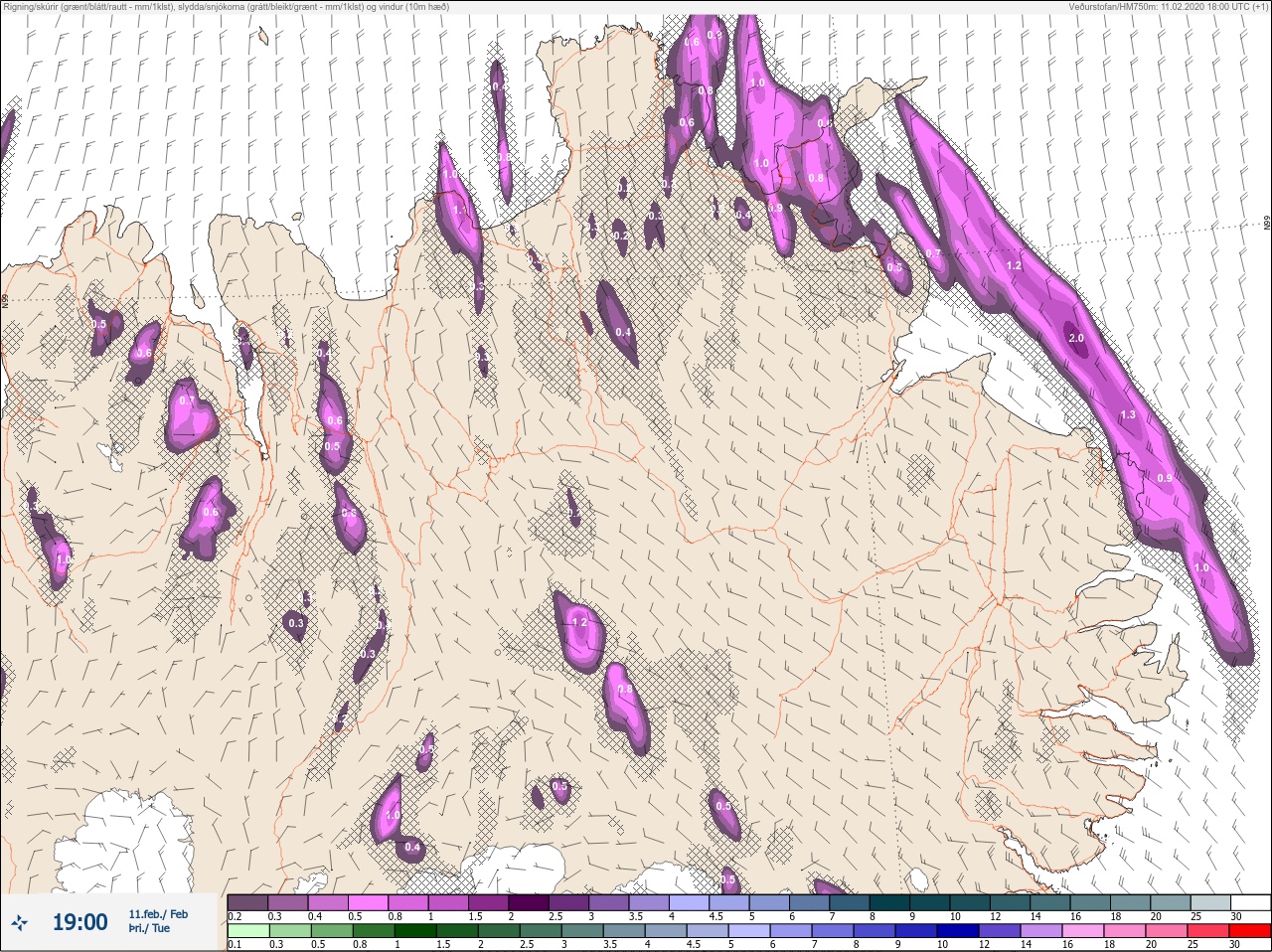
Task: Select upper legend lavender swatch 4–4.5
Action: tap(690, 902)
